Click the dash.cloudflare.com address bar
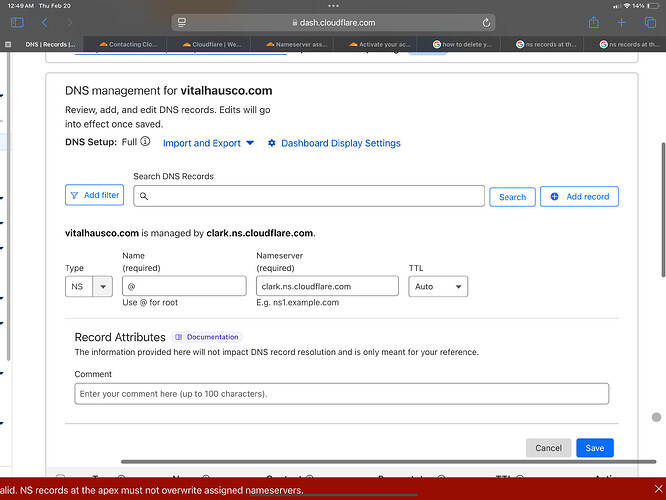666x500 pixels. coord(333,23)
